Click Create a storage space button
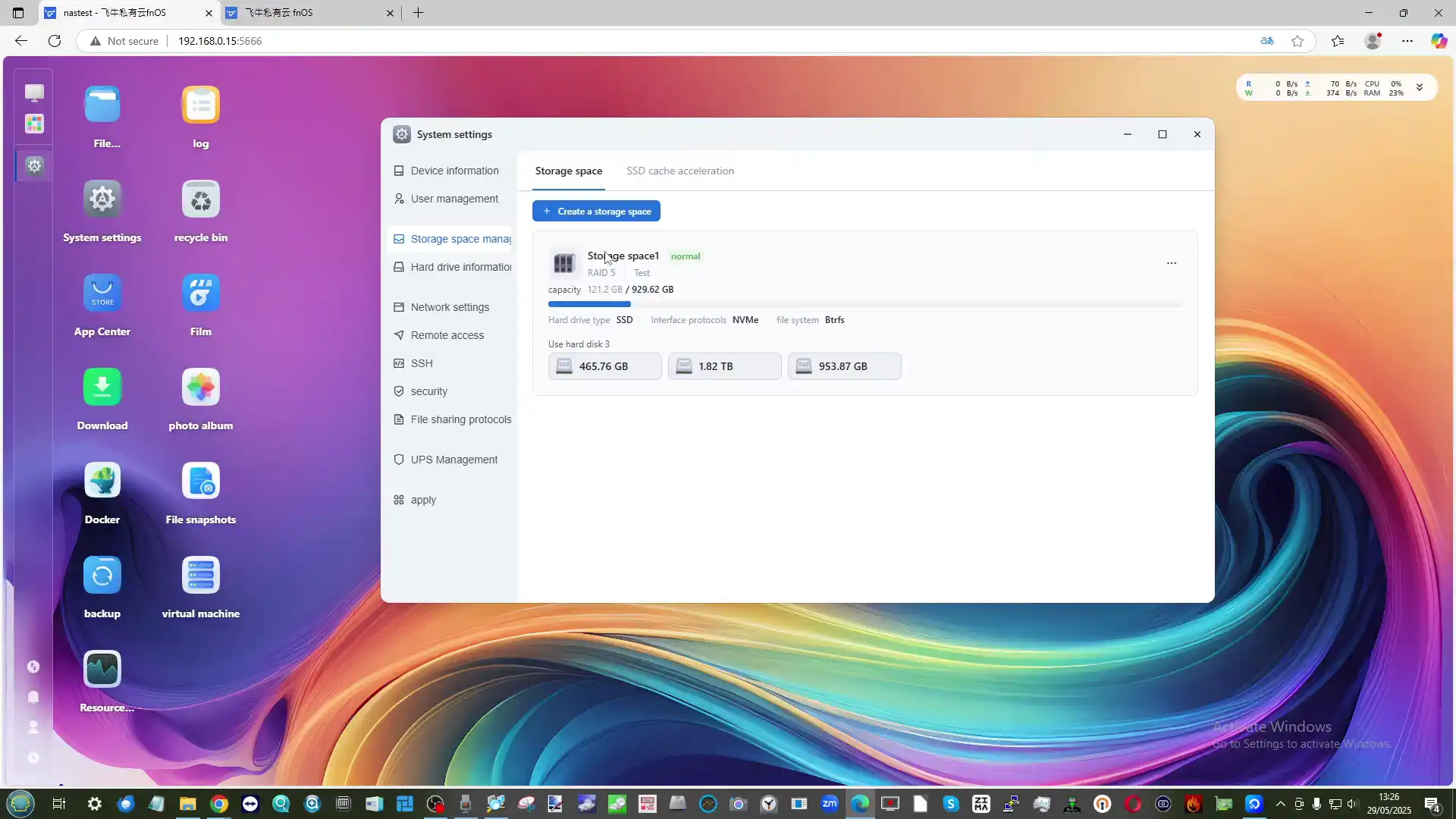Viewport: 1456px width, 819px height. 596,212
